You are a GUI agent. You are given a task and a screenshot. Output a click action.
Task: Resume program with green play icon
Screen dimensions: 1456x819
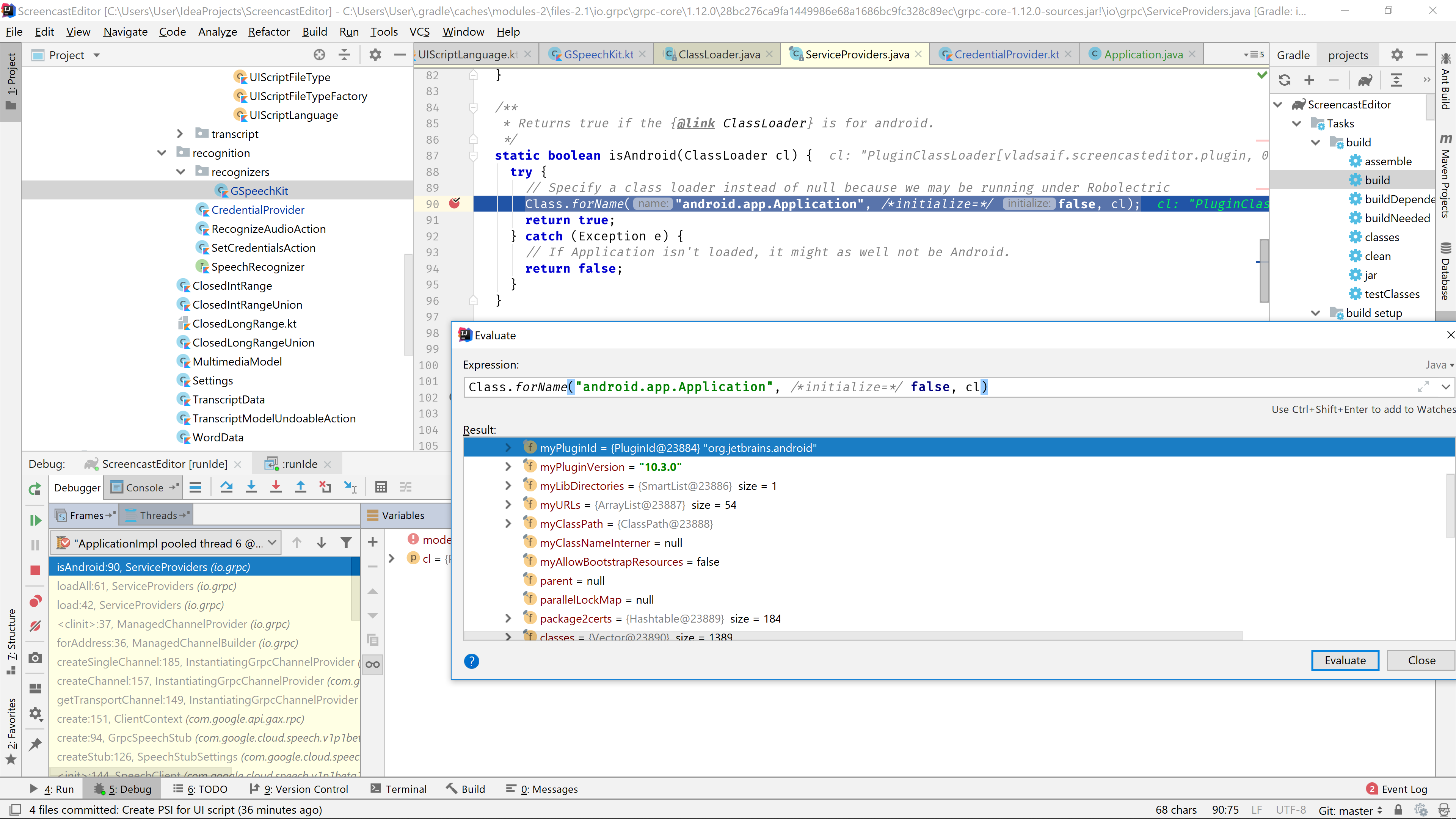click(35, 520)
